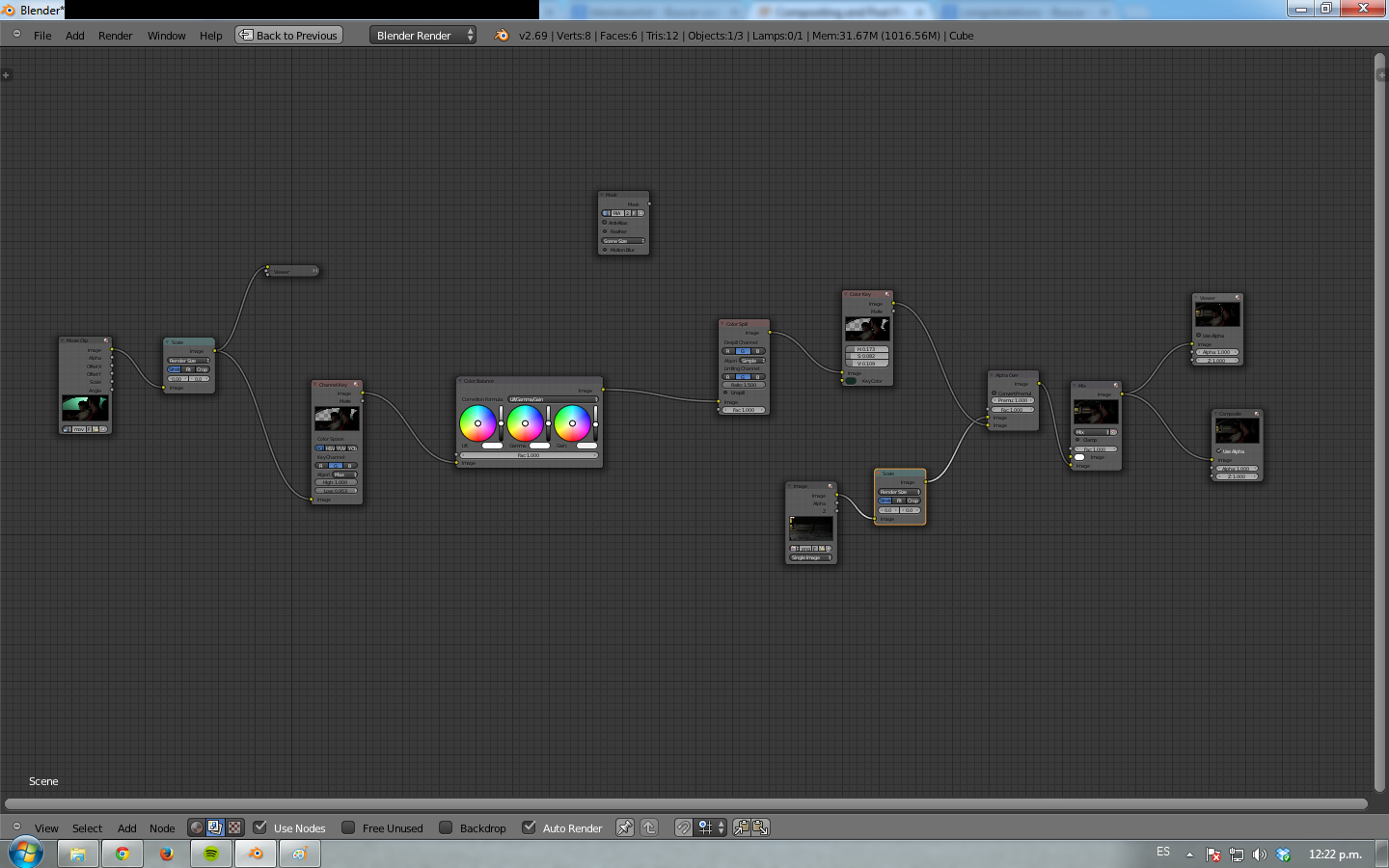Viewport: 1389px width, 868px height.
Task: Select B despill channel on Color Spill
Action: [758, 351]
